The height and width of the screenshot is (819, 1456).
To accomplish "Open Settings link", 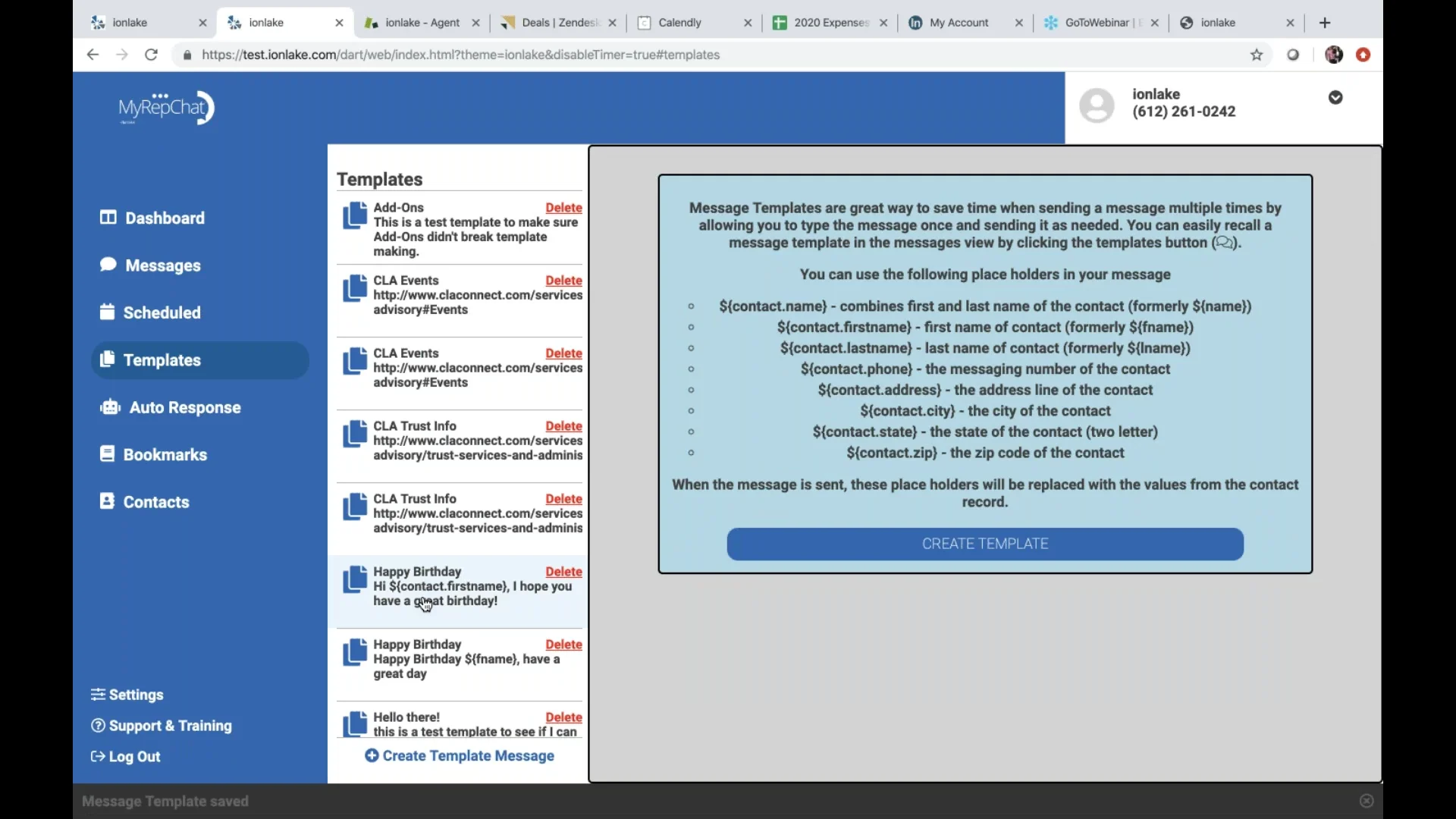I will click(x=127, y=695).
